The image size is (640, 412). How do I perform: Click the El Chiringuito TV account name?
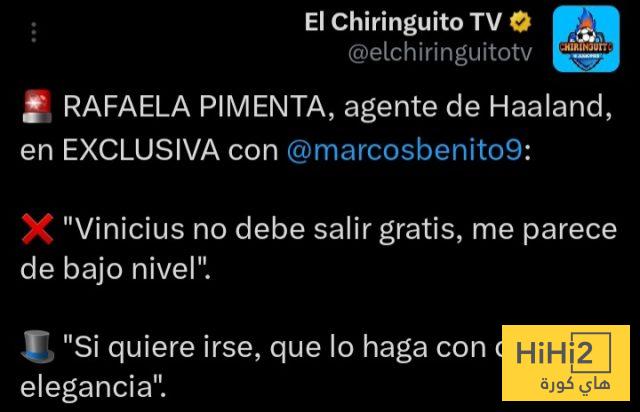coord(403,22)
